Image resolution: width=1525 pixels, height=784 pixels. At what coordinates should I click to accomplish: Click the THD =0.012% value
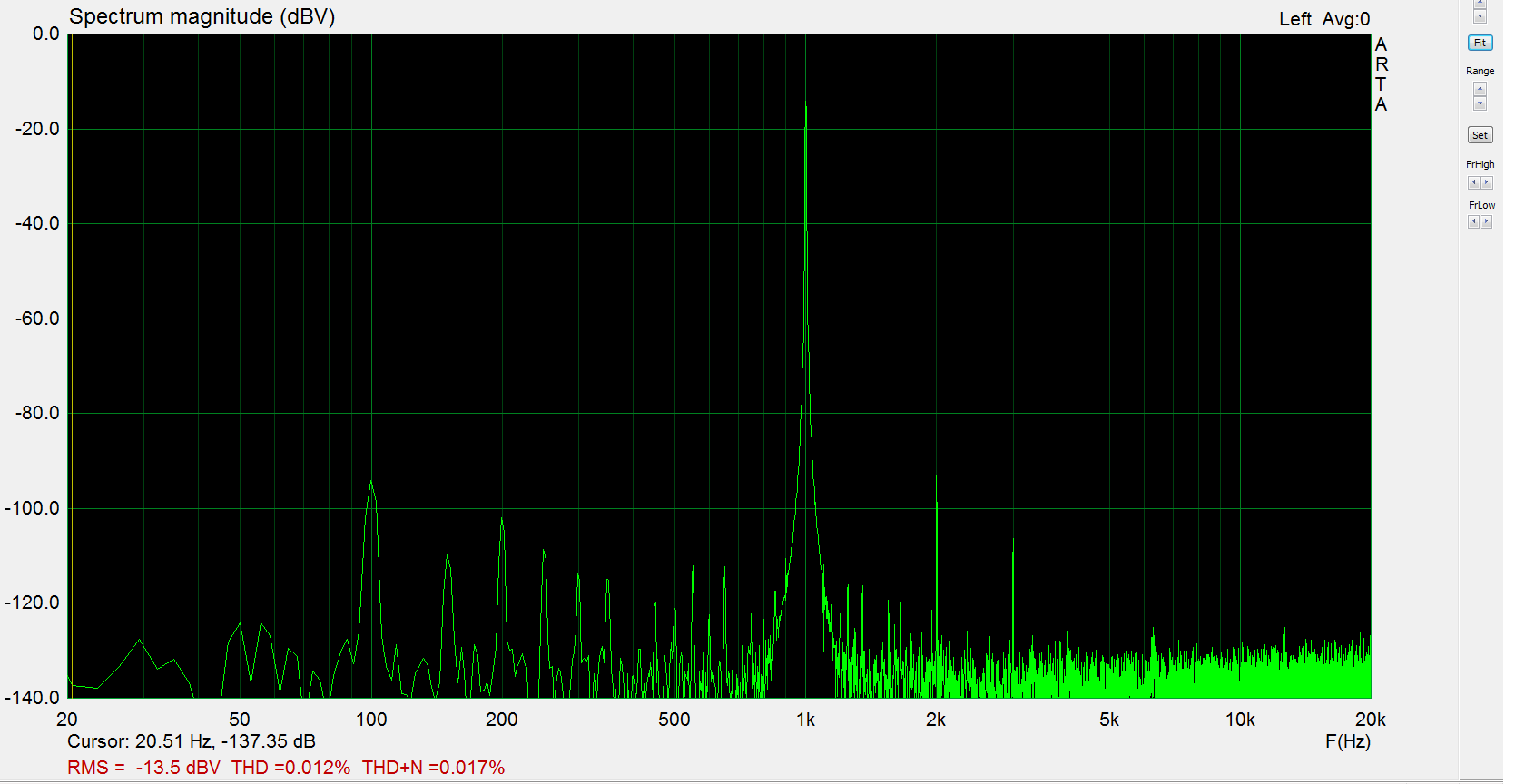(290, 768)
